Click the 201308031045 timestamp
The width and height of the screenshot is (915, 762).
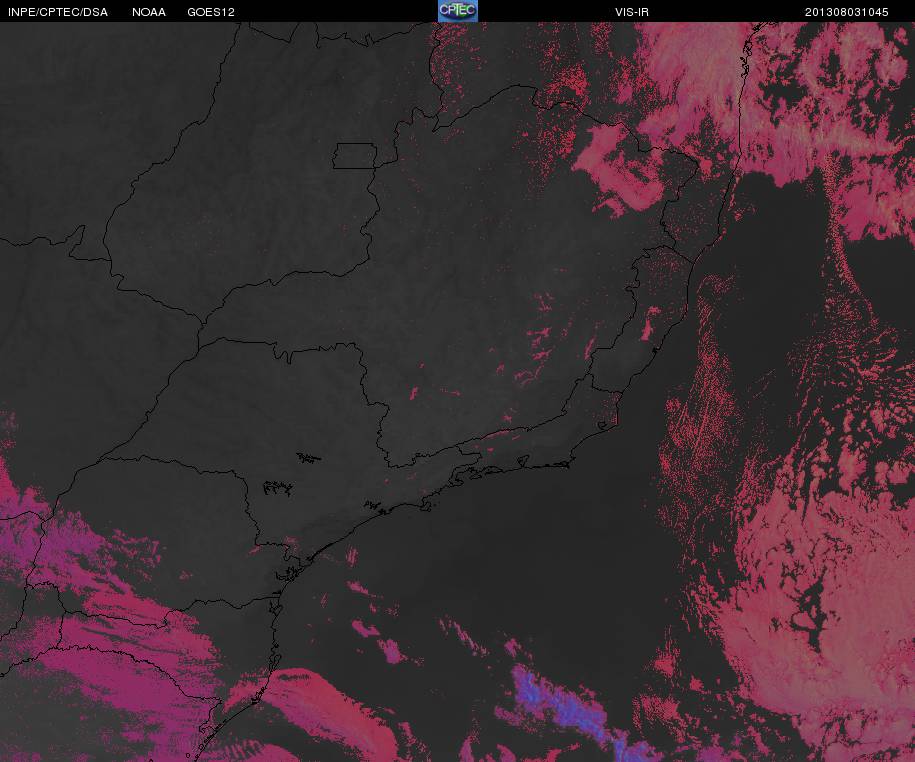tap(846, 12)
